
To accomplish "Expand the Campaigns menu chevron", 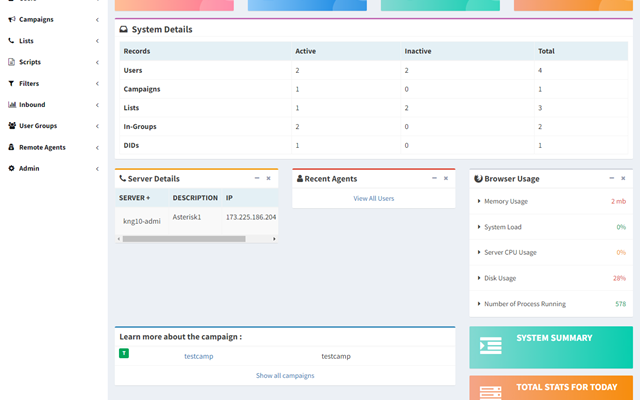I will click(97, 20).
